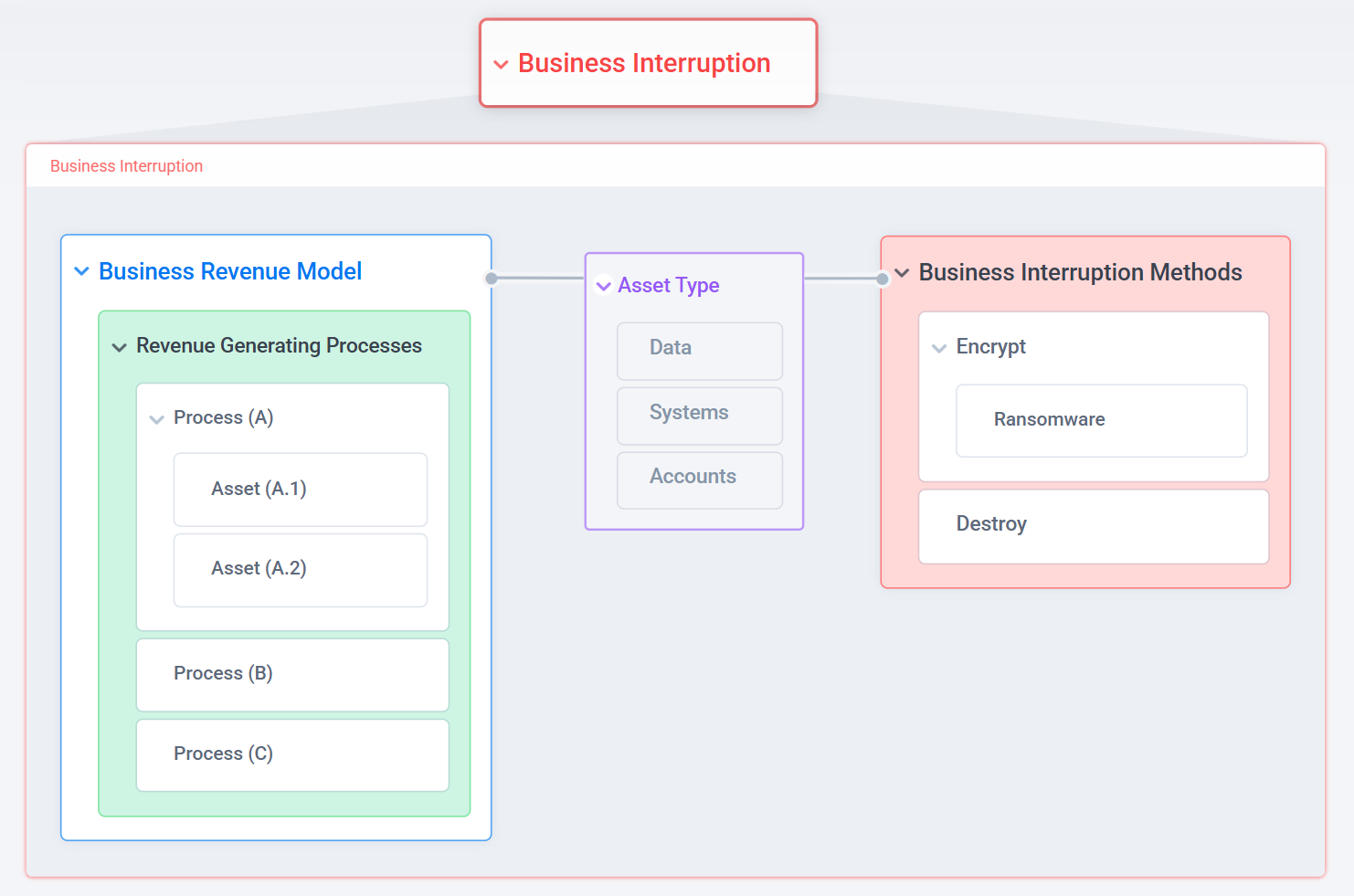
Task: Collapse the Process (A) chevron
Action: coord(157,419)
